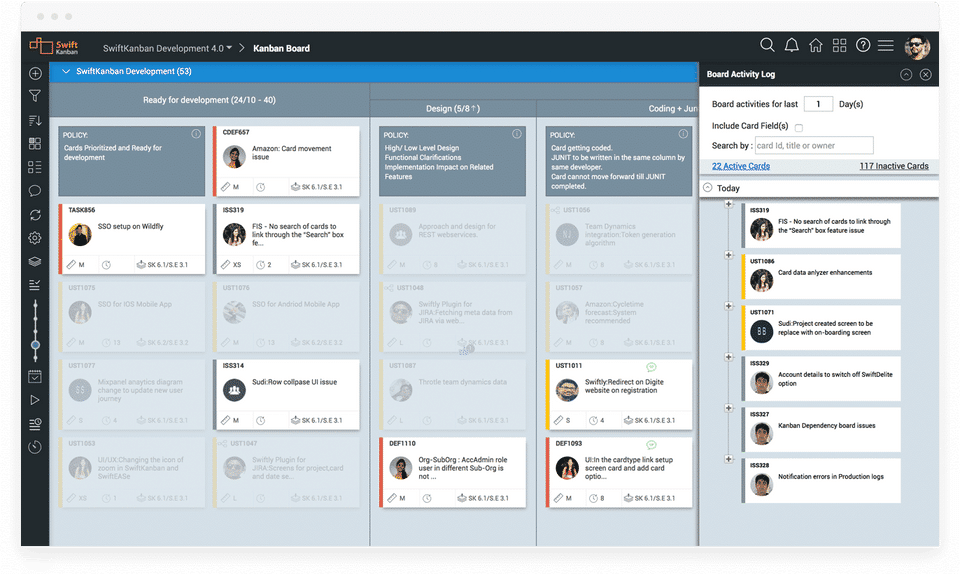Open the filter funnel icon in sidebar
The width and height of the screenshot is (960, 574).
tap(35, 96)
